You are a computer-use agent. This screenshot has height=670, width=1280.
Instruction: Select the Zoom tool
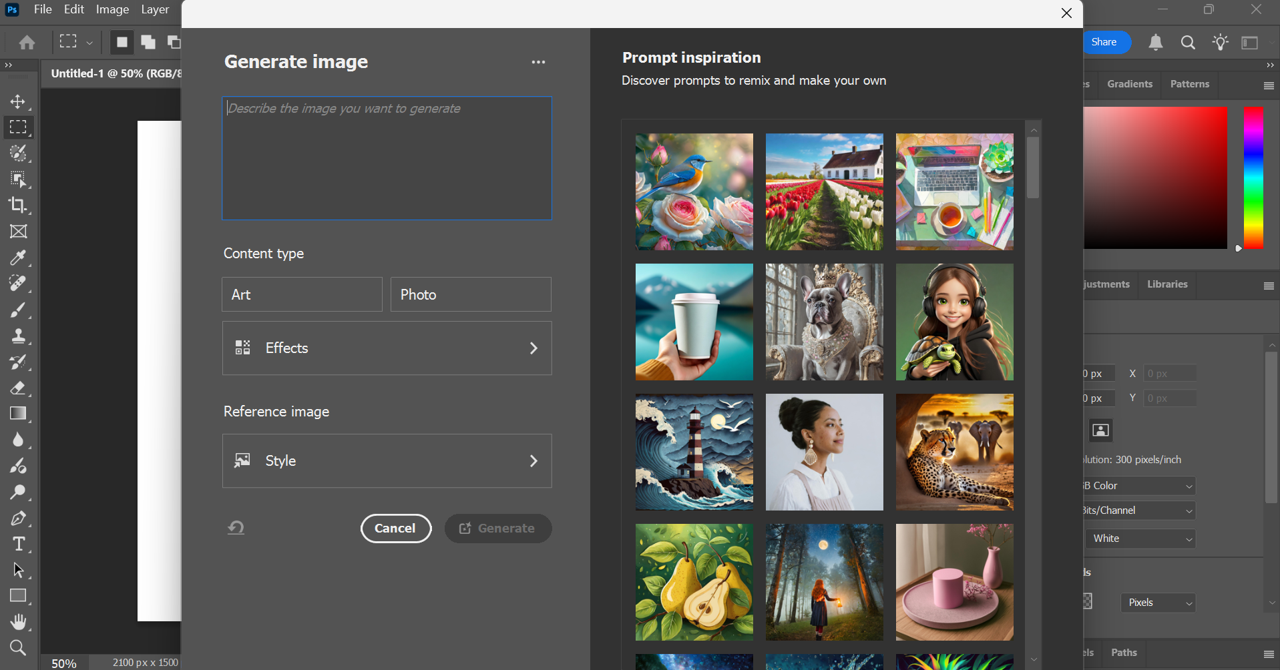[18, 648]
